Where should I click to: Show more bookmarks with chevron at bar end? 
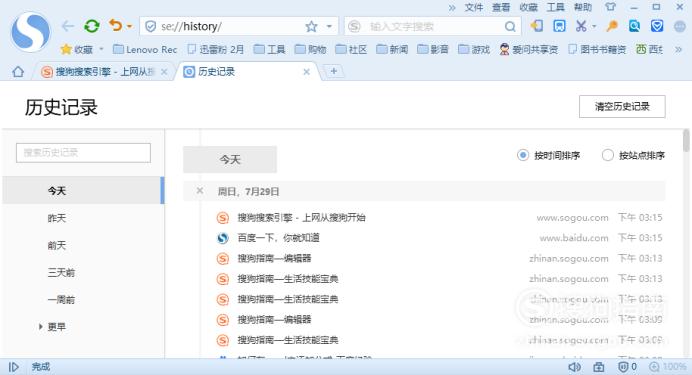(x=679, y=49)
